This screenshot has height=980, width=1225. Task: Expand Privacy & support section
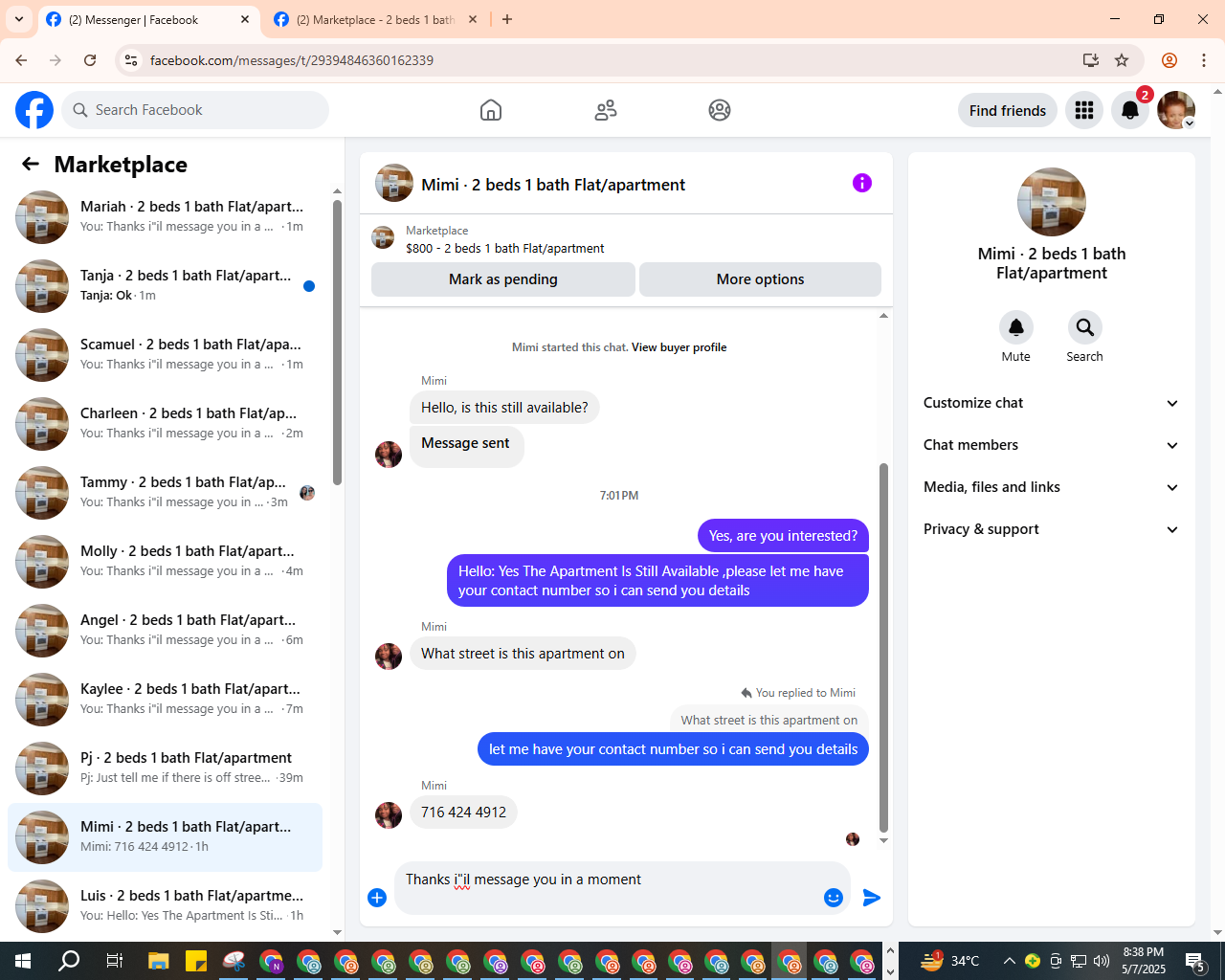(1052, 529)
